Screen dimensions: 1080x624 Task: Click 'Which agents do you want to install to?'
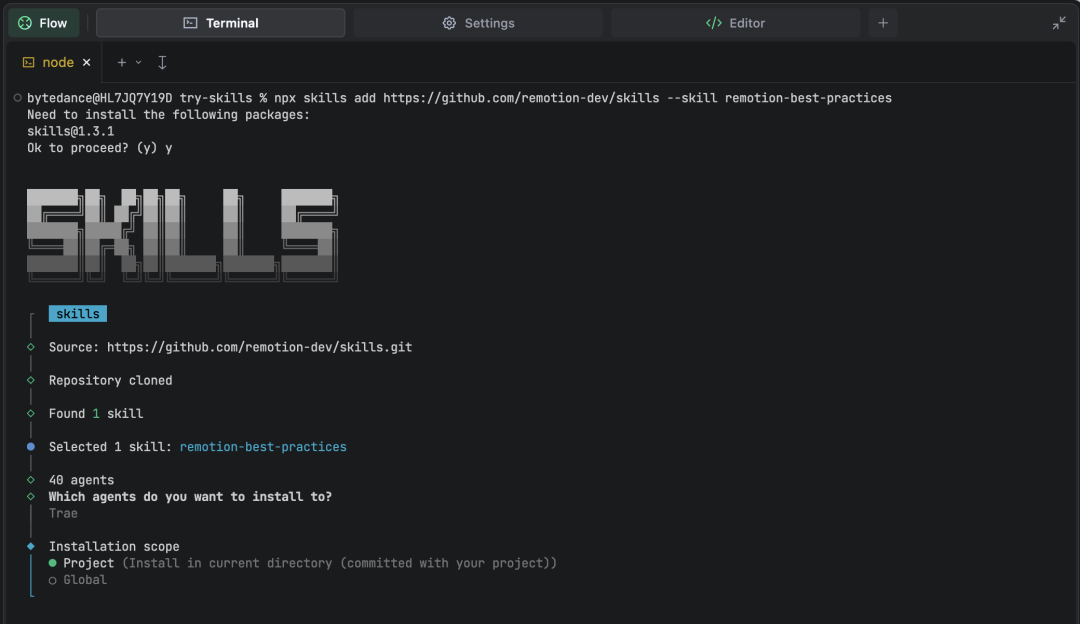tap(190, 497)
